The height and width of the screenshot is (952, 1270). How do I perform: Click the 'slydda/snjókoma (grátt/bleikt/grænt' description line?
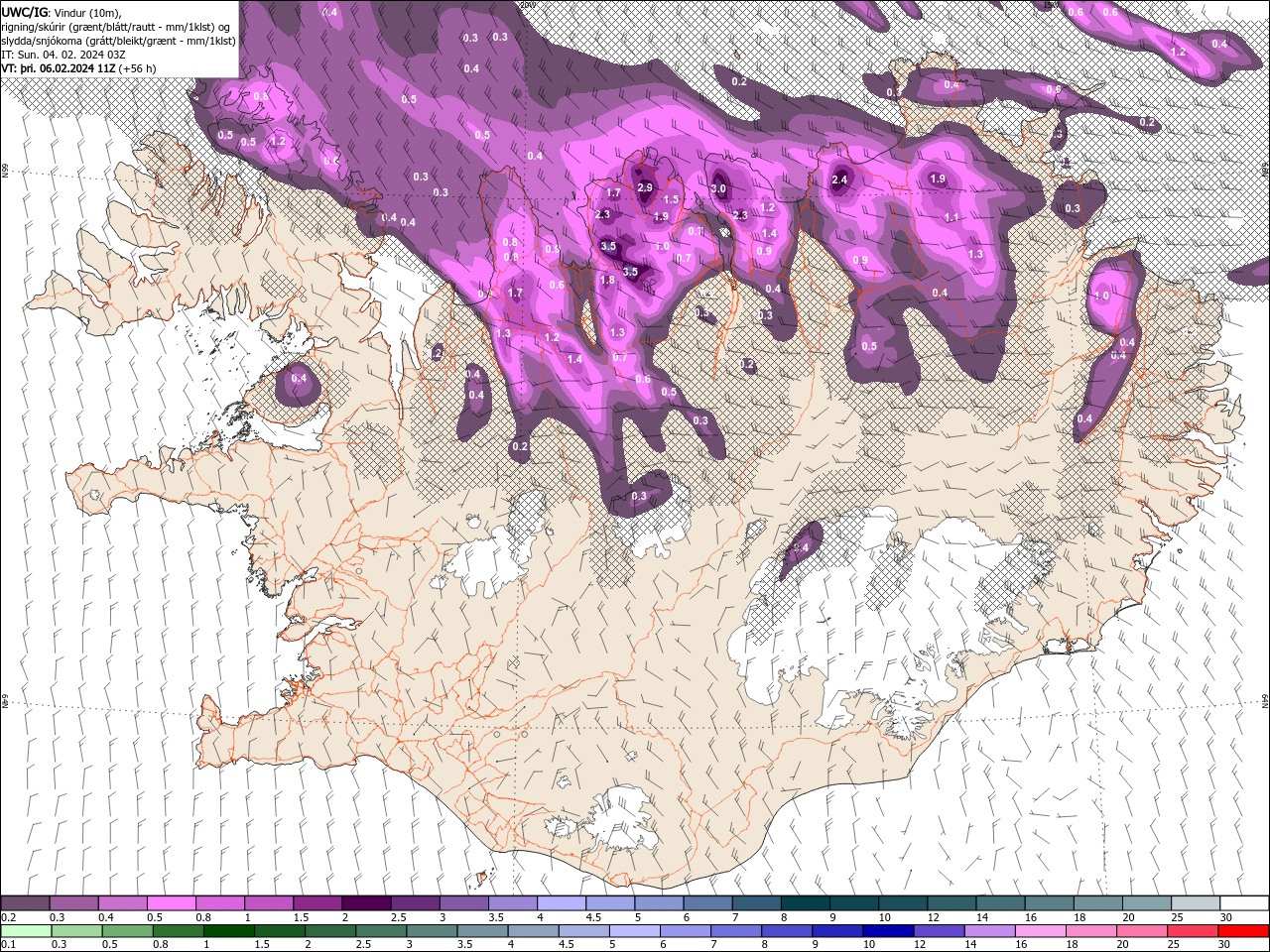click(118, 41)
